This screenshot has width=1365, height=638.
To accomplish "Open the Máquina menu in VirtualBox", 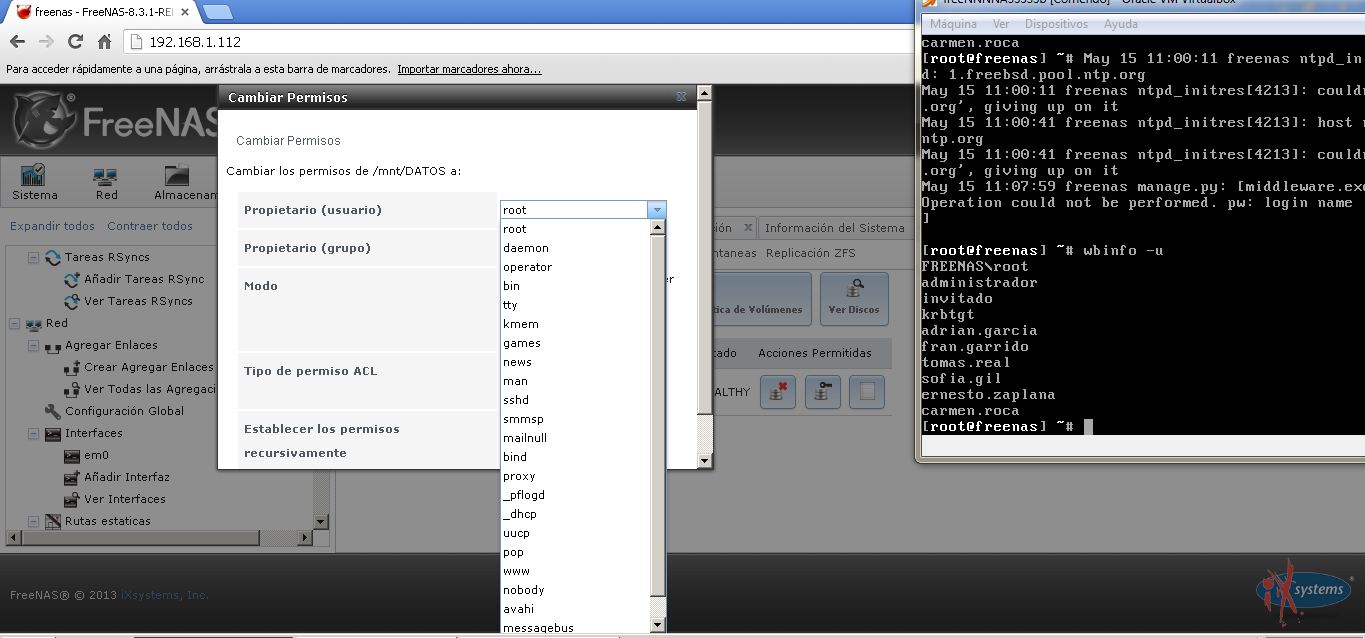I will 953,24.
